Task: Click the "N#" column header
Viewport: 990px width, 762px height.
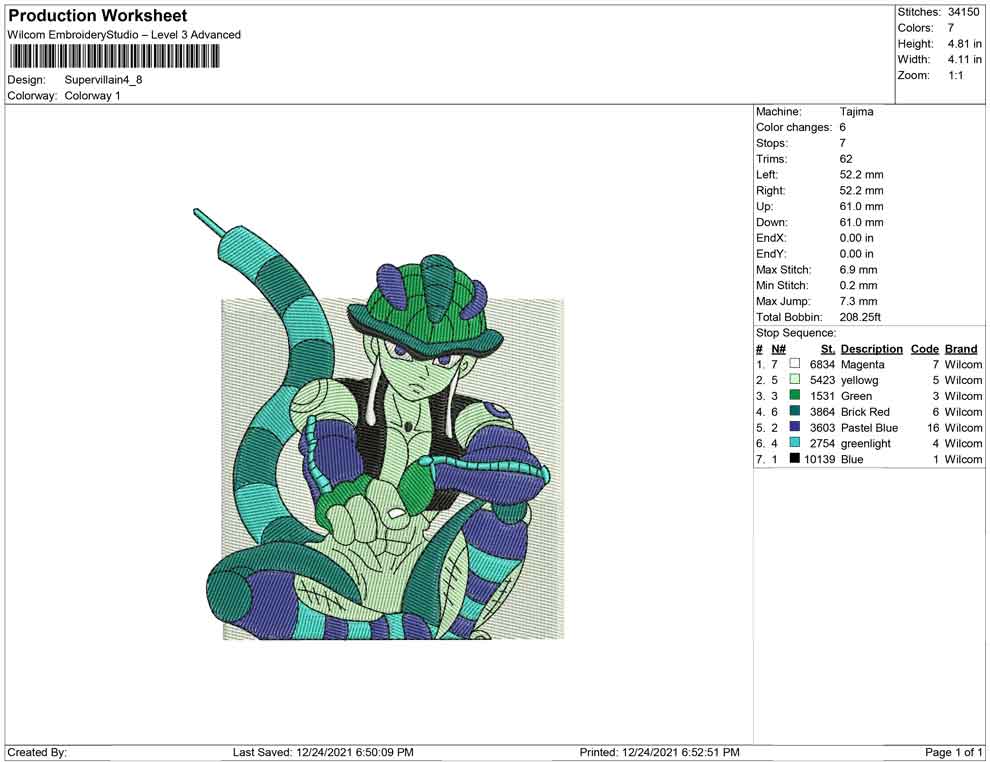Action: click(x=778, y=349)
